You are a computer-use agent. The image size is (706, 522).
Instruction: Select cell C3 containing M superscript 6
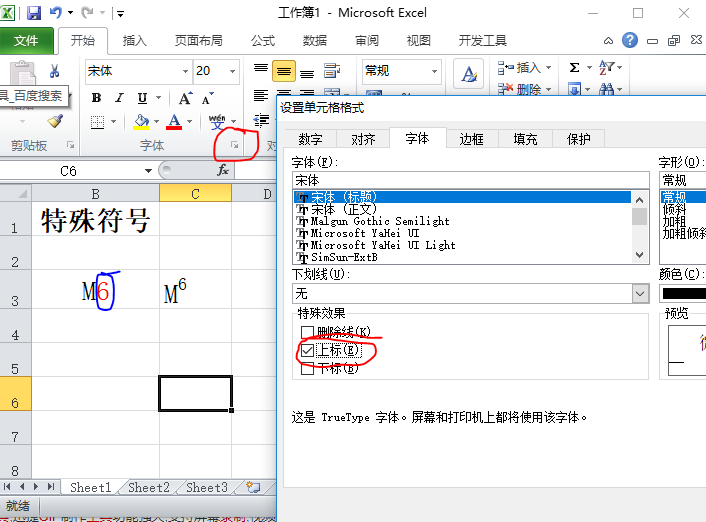click(x=195, y=289)
